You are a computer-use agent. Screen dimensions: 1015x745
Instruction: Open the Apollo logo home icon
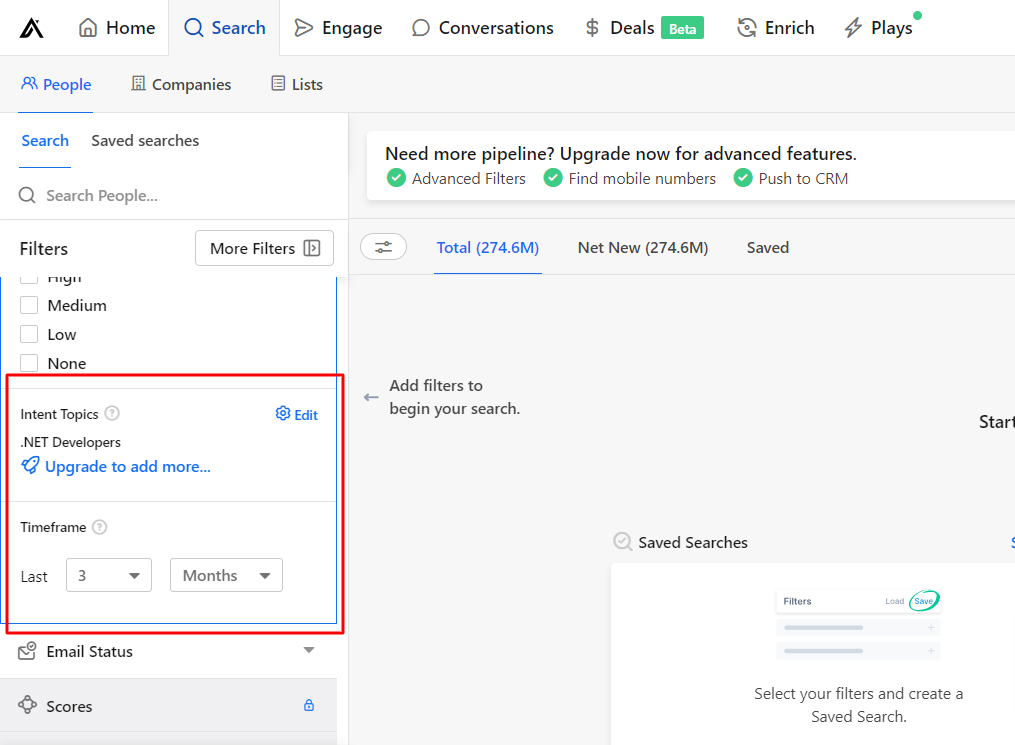point(31,27)
